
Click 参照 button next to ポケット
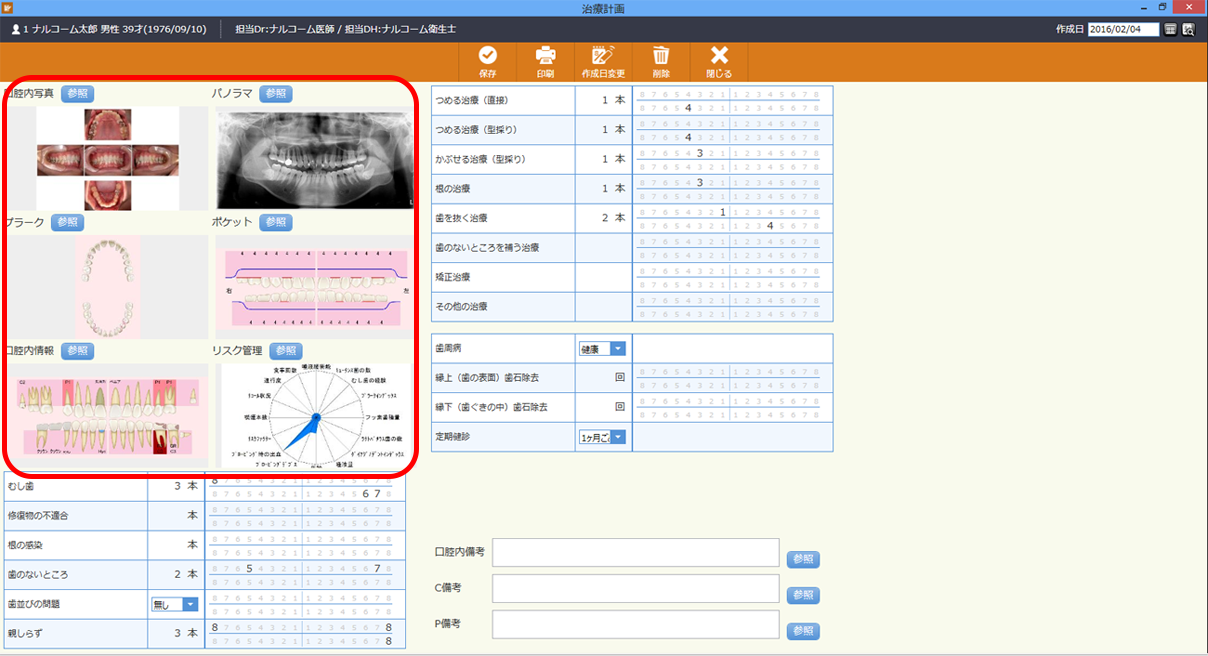click(x=276, y=222)
